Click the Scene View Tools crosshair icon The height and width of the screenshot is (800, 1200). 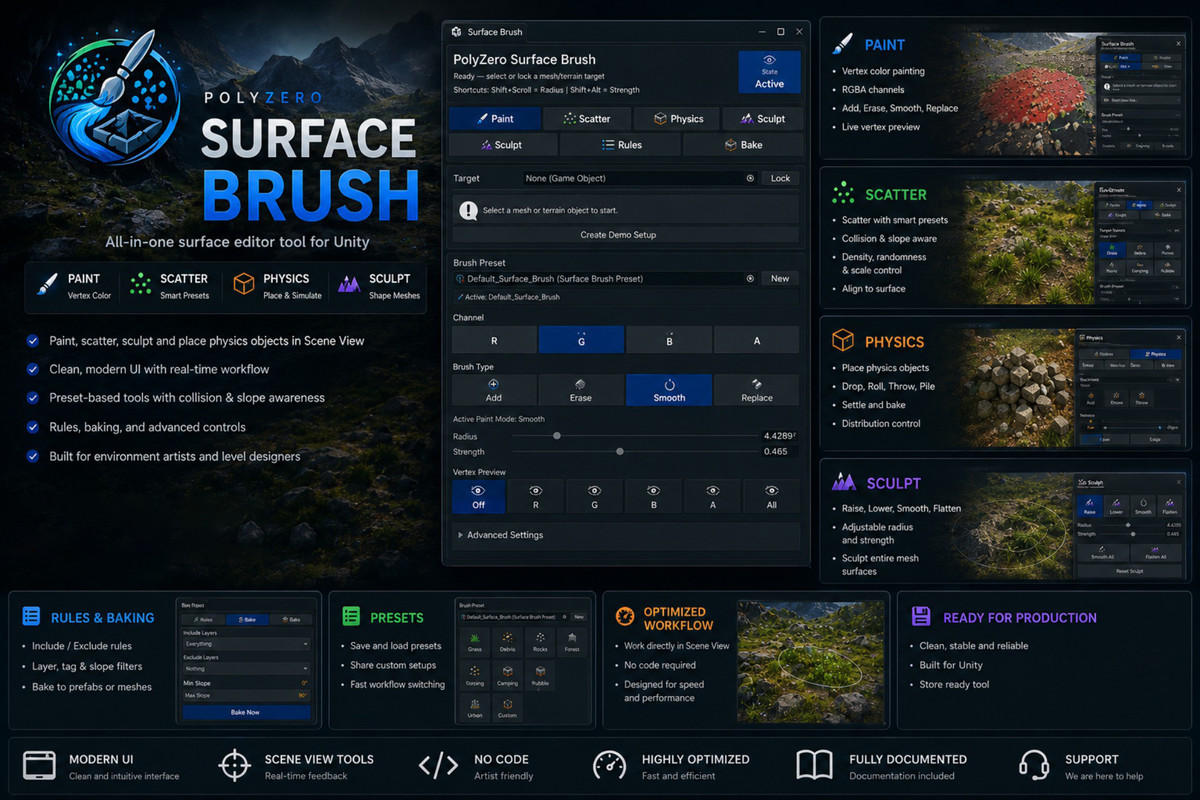click(x=234, y=766)
